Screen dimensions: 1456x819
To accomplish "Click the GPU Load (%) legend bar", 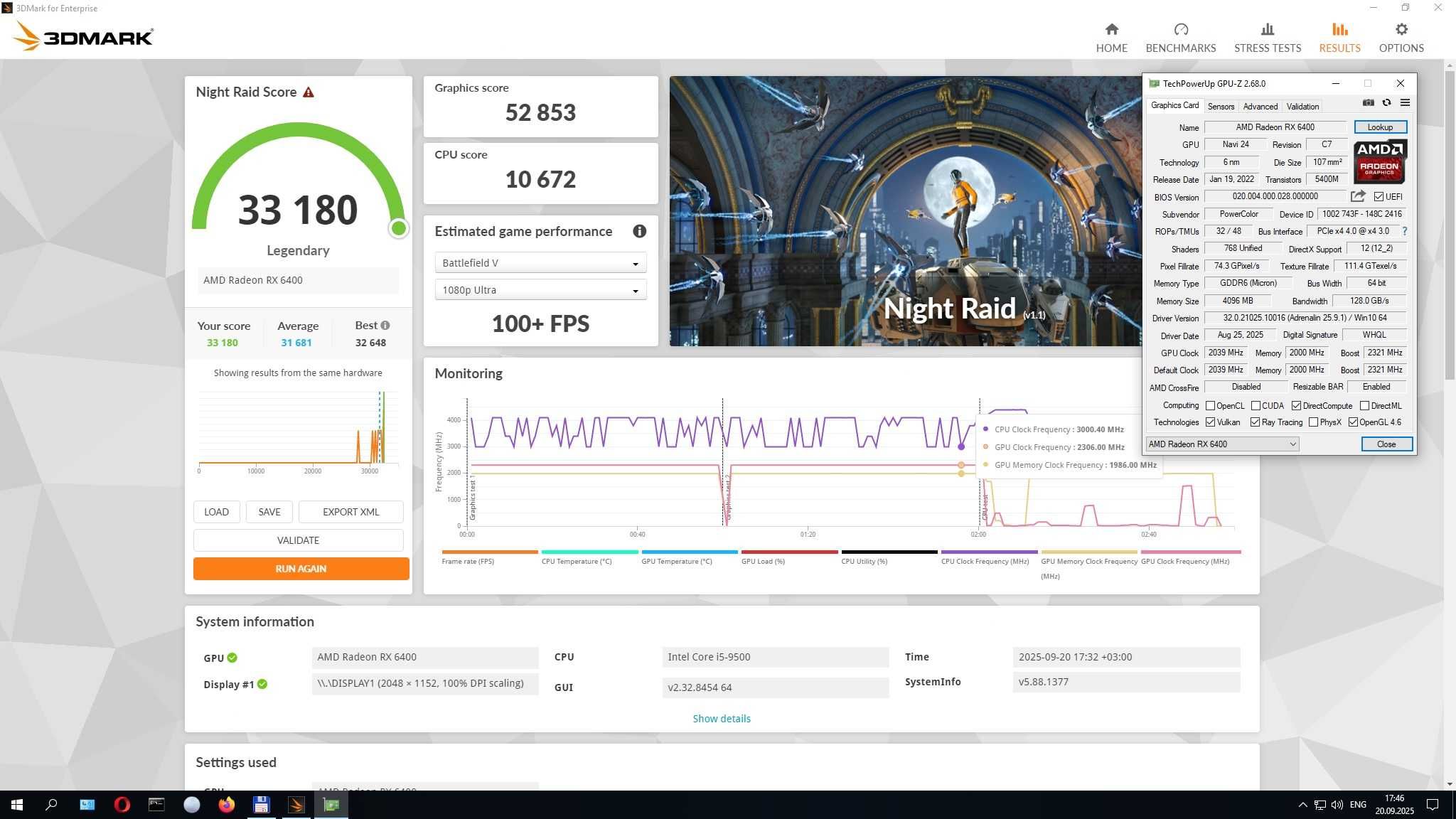I will (789, 552).
